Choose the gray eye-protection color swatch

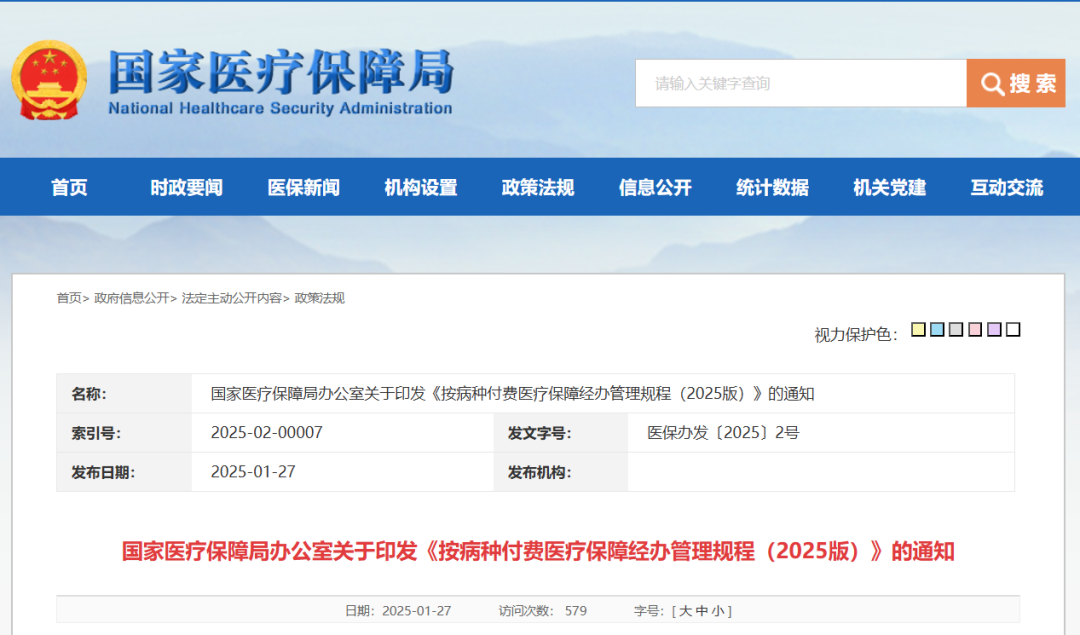pos(956,329)
